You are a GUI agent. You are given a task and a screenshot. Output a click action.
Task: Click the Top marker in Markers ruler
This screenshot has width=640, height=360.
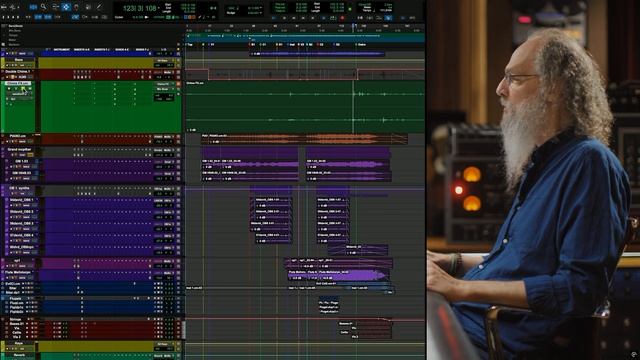click(x=190, y=44)
